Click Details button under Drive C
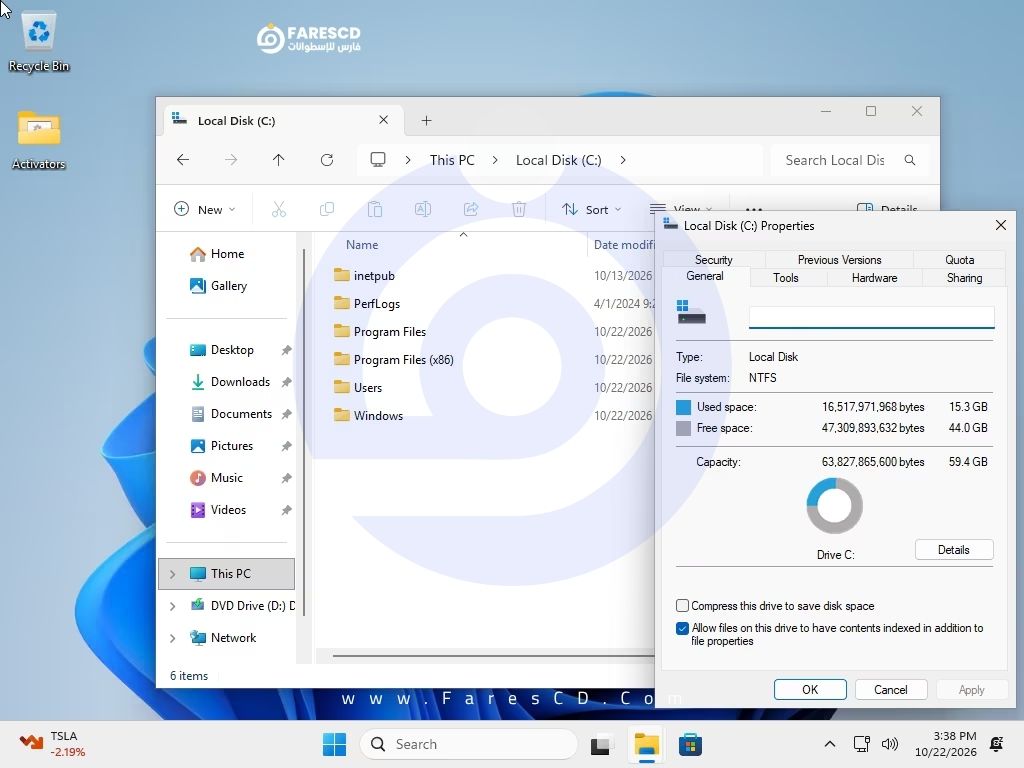The image size is (1024, 768). pos(953,550)
